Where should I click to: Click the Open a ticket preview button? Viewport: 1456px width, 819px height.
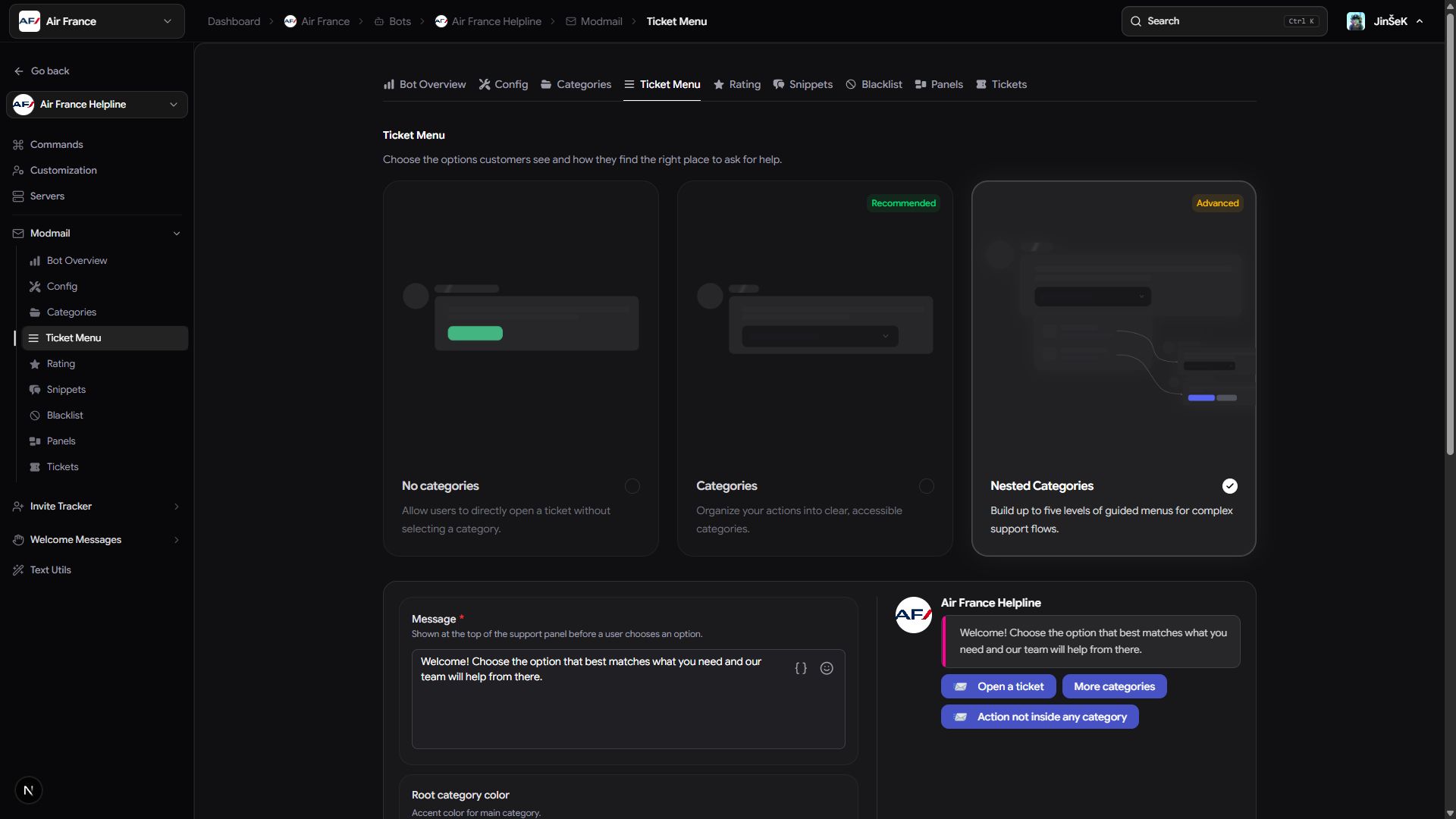pos(998,686)
